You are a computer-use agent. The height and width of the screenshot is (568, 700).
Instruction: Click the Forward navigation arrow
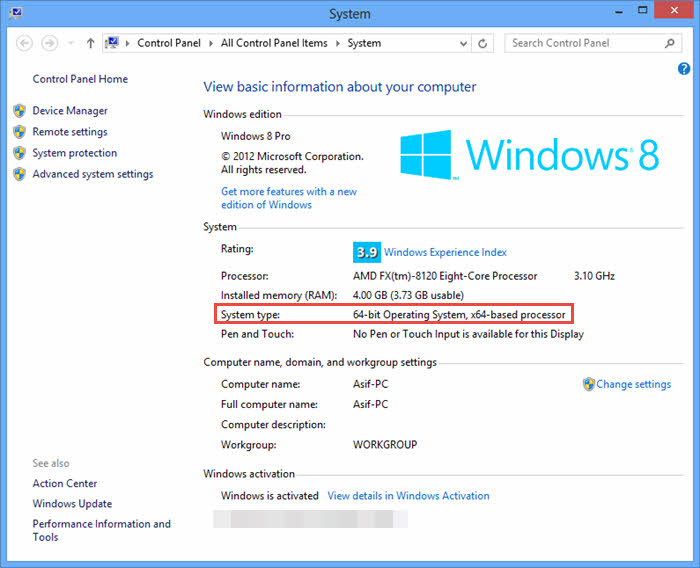(49, 43)
